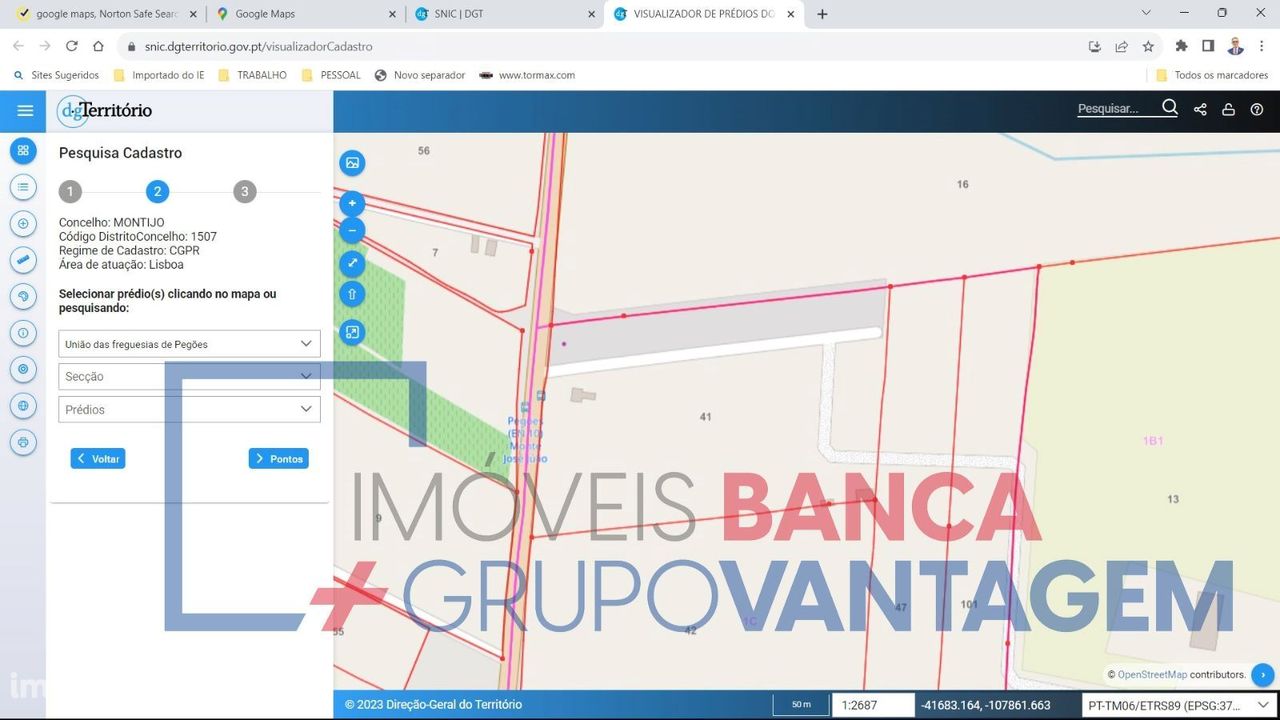
Task: Click the target locate sidebar icon
Action: pos(23,369)
